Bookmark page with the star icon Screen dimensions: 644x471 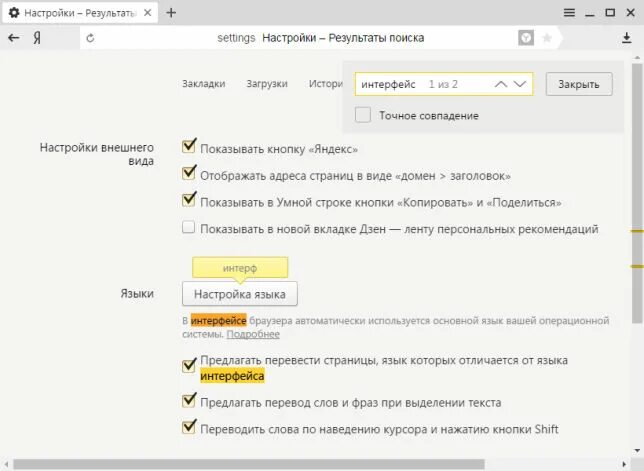pos(547,38)
